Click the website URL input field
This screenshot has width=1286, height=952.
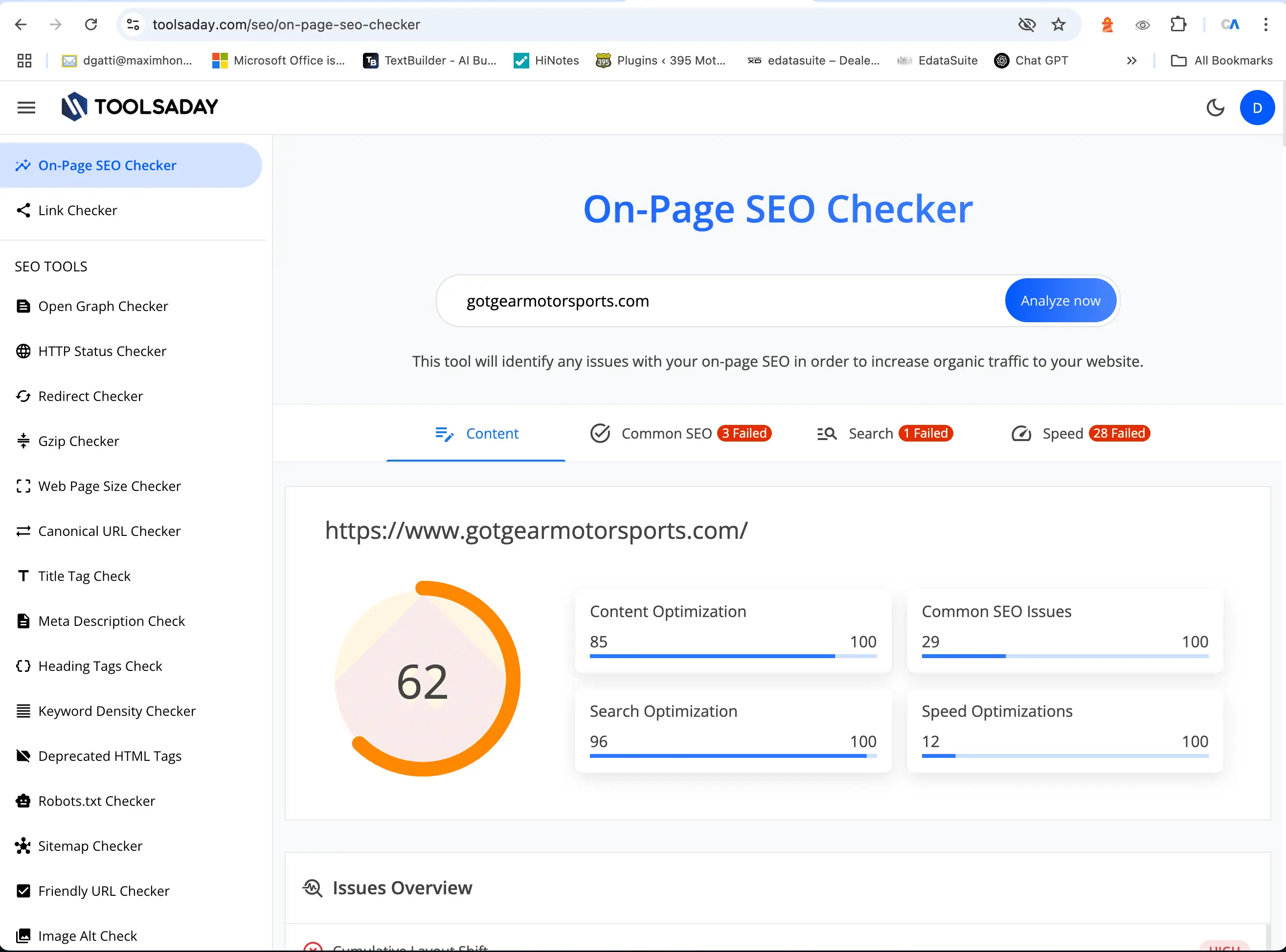coord(721,301)
